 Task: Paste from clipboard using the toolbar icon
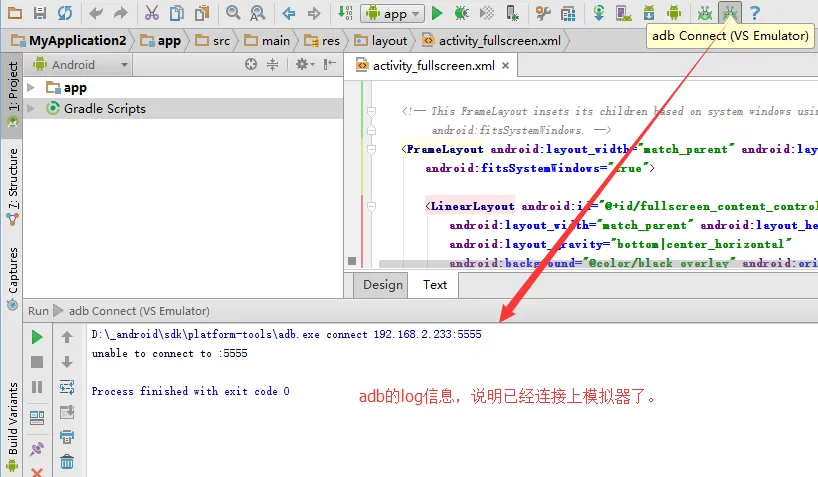point(202,13)
